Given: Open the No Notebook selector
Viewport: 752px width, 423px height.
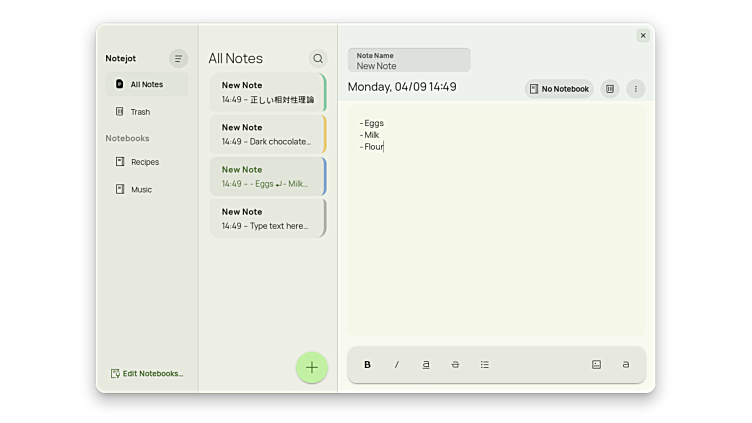Looking at the screenshot, I should [559, 89].
